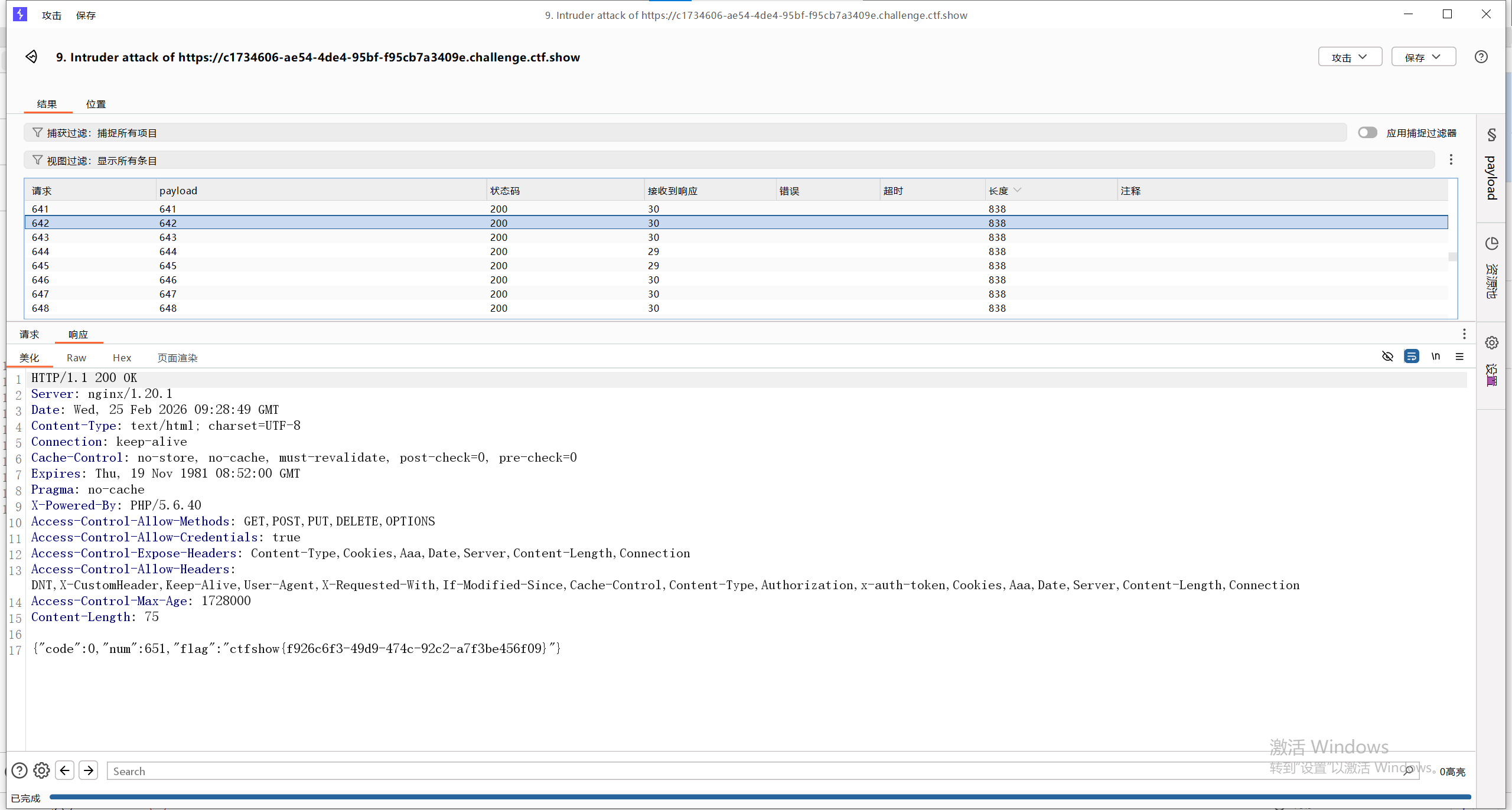Screen dimensions: 1512x810
Task: Expand the 攻击 dropdown button
Action: click(x=1350, y=57)
